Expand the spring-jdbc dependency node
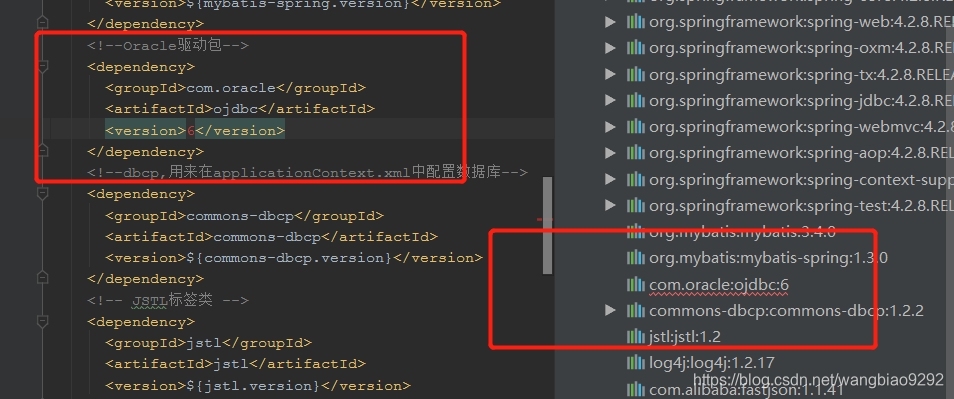 click(x=610, y=100)
